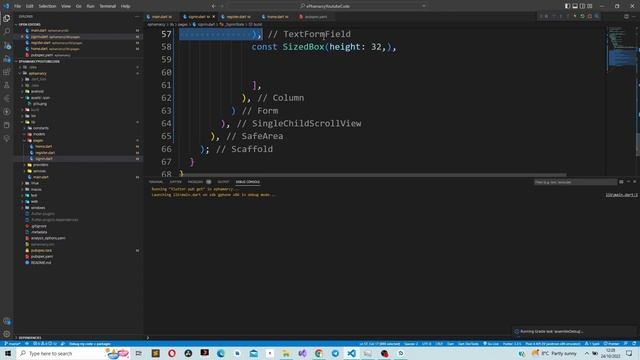Focus the debug console filter field
This screenshot has width=640, height=360.
575,182
